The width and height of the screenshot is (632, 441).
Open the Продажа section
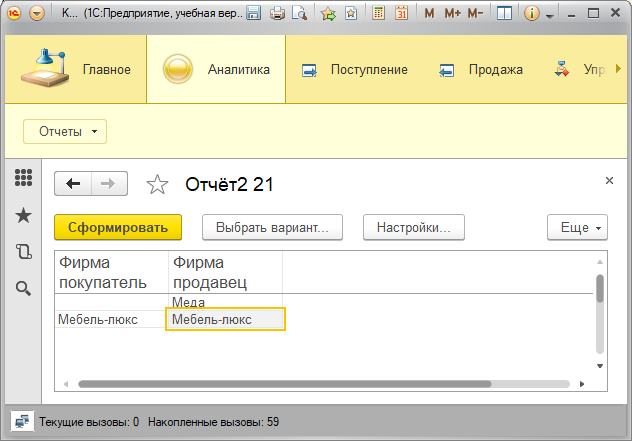(481, 70)
